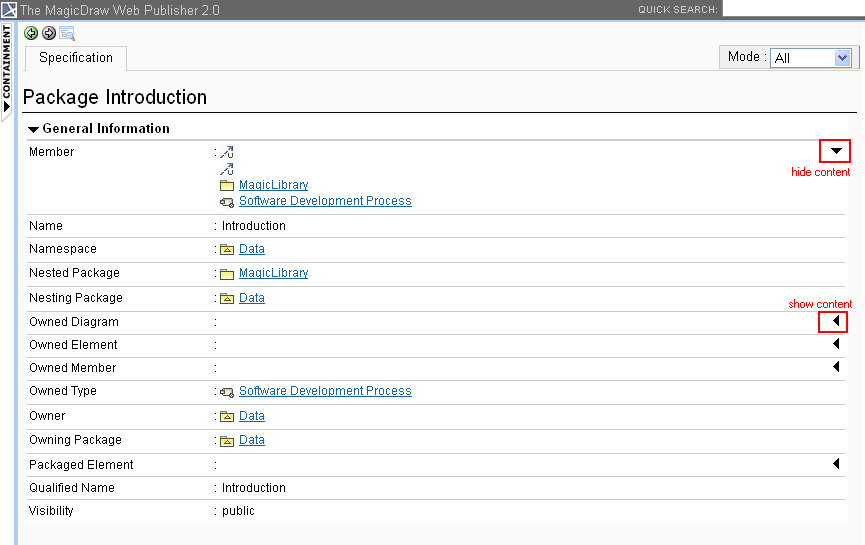Collapse the General Information section
The image size is (865, 545).
pos(34,129)
